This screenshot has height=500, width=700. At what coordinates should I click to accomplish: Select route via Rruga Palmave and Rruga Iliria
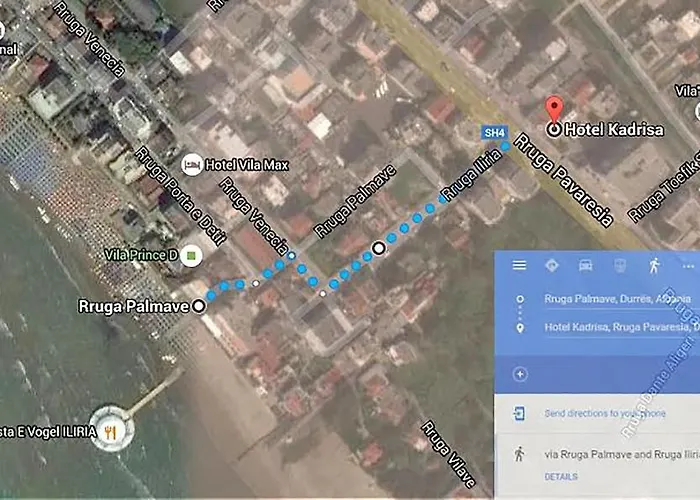tap(622, 454)
